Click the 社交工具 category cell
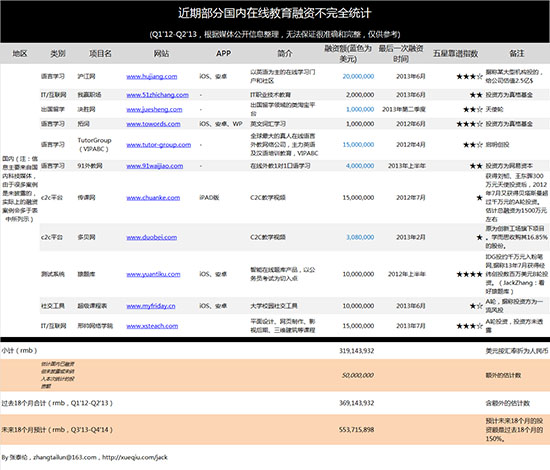This screenshot has height=470, width=550. (x=53, y=306)
